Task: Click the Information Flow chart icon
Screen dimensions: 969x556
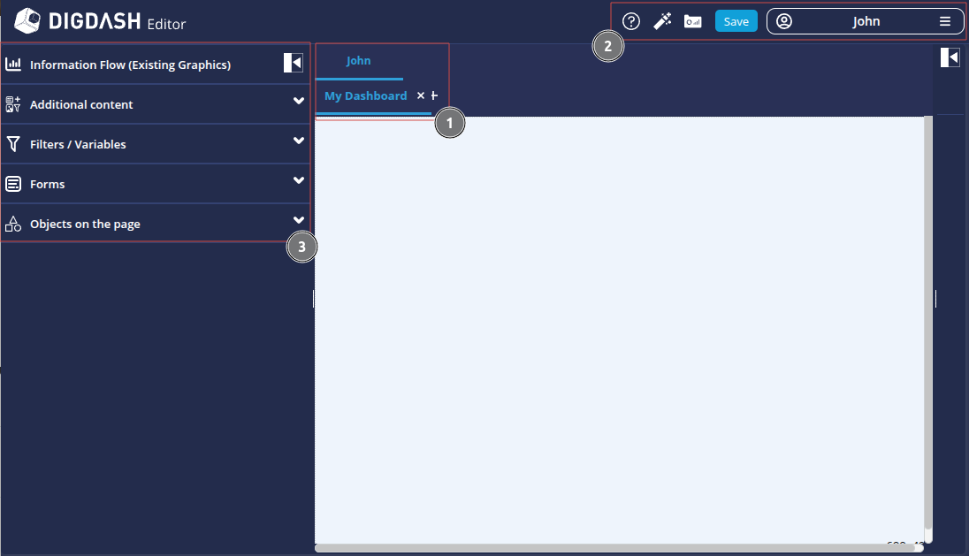Action: (x=13, y=64)
